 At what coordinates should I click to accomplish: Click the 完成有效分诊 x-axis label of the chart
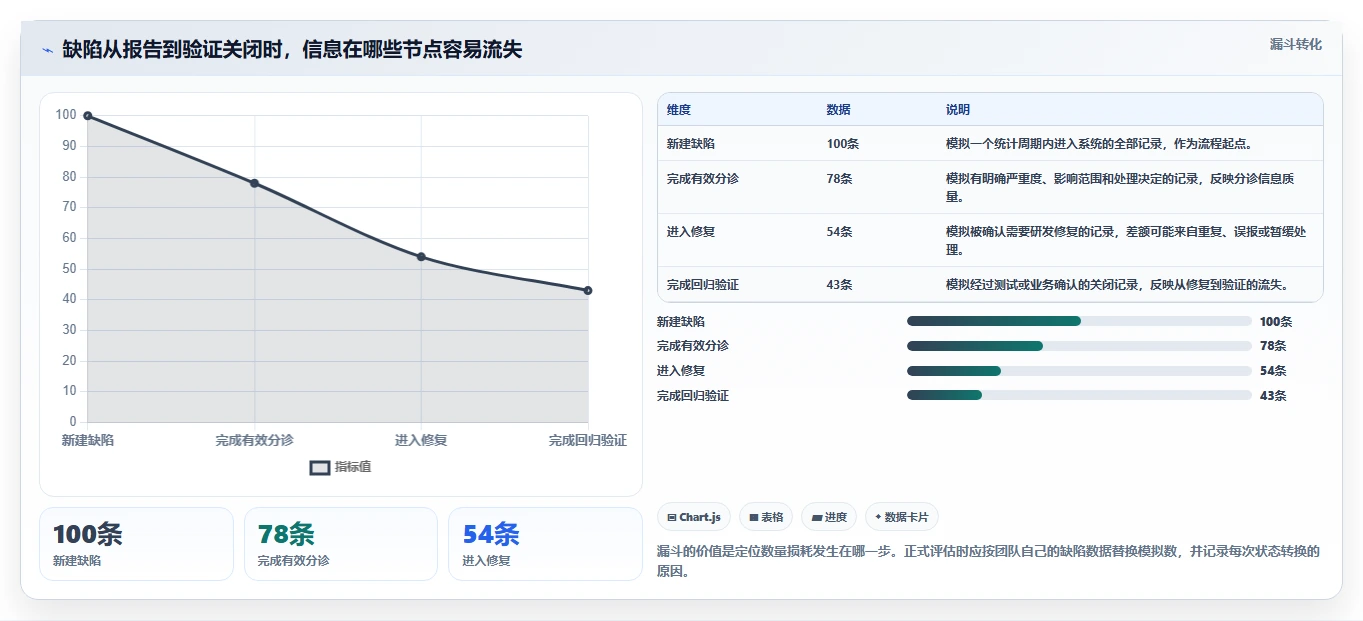pos(255,440)
